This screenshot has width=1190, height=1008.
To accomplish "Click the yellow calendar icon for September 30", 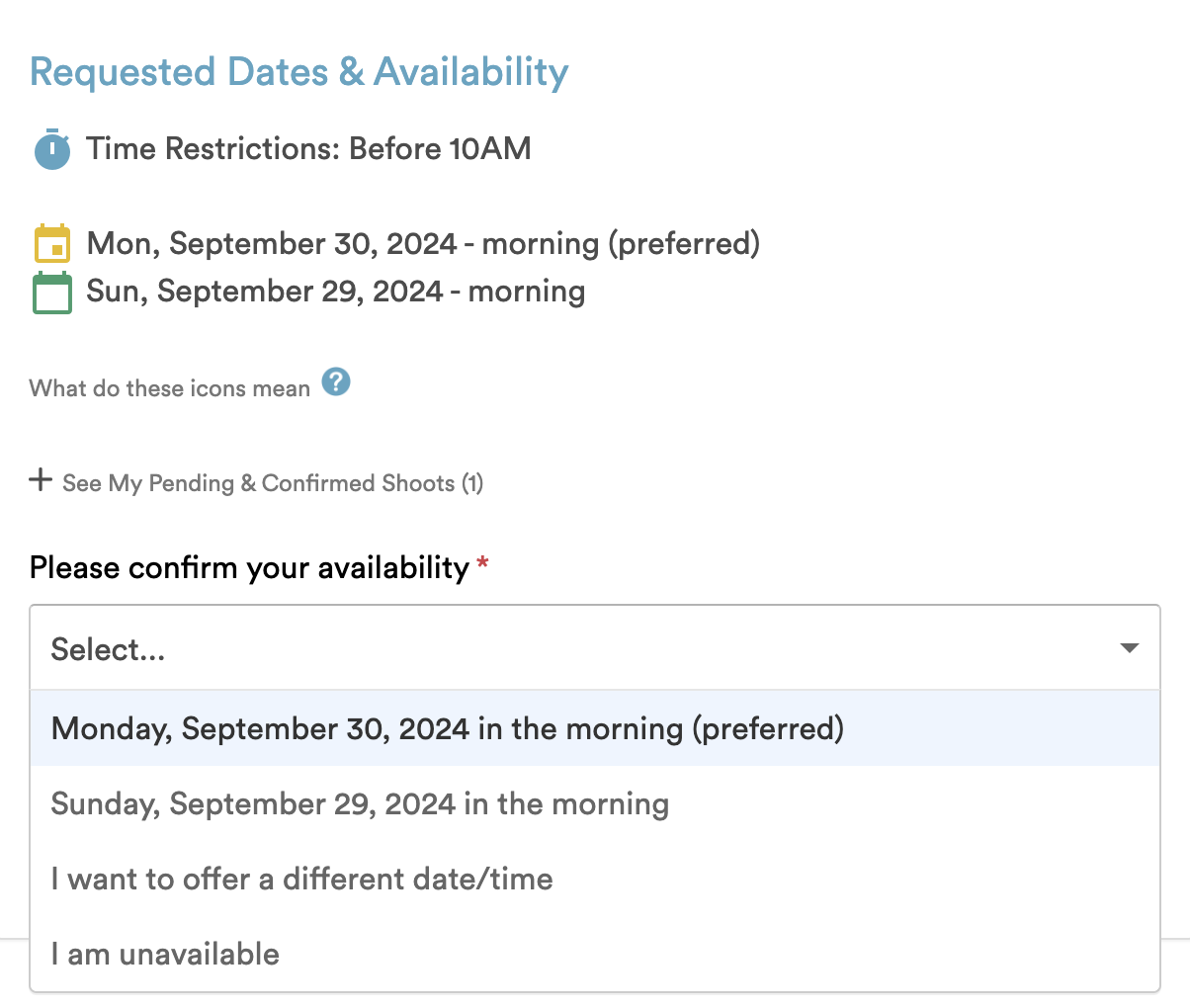I will (x=52, y=243).
